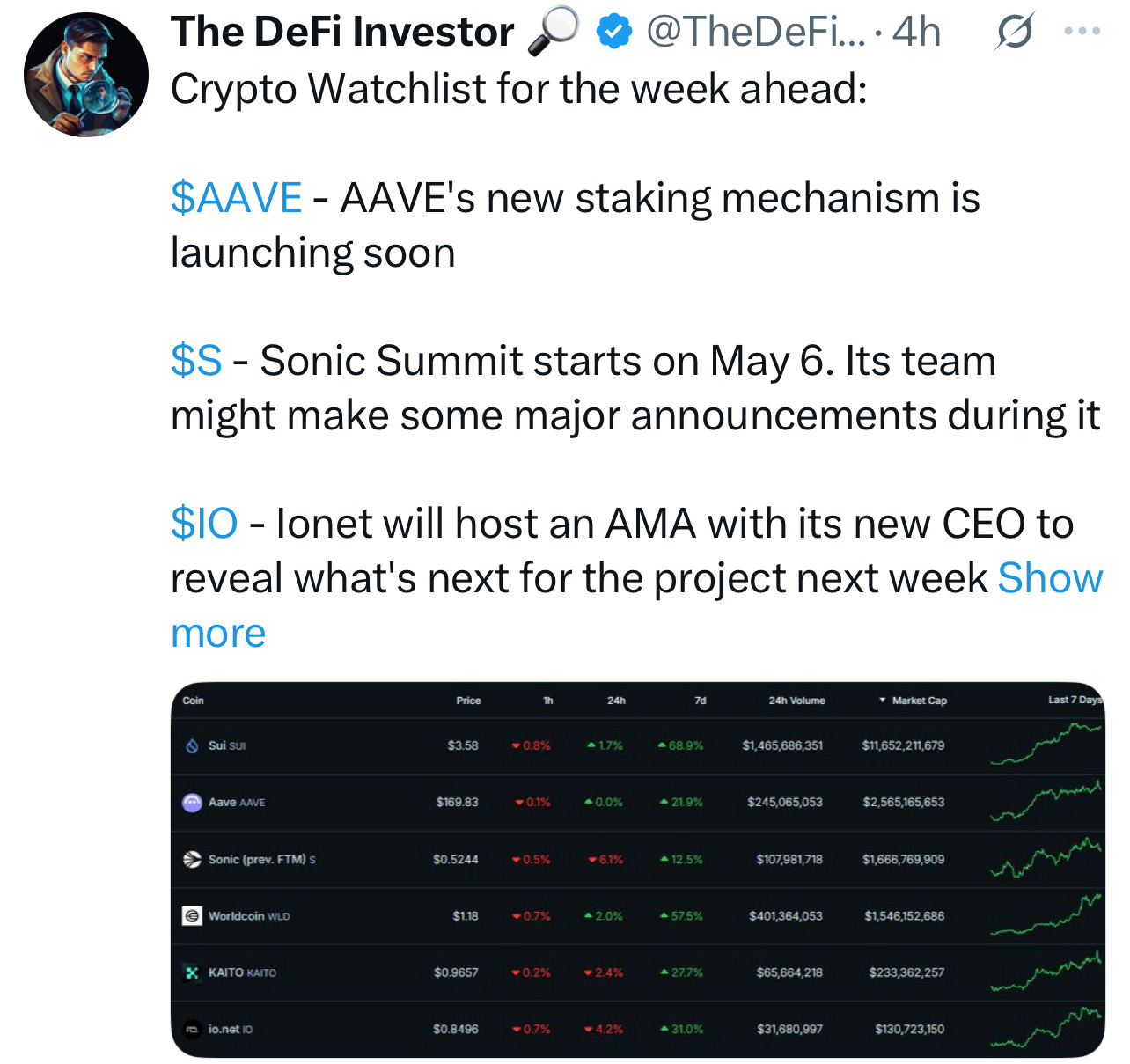Click the io.net logo icon
1130x1064 pixels.
192,1029
